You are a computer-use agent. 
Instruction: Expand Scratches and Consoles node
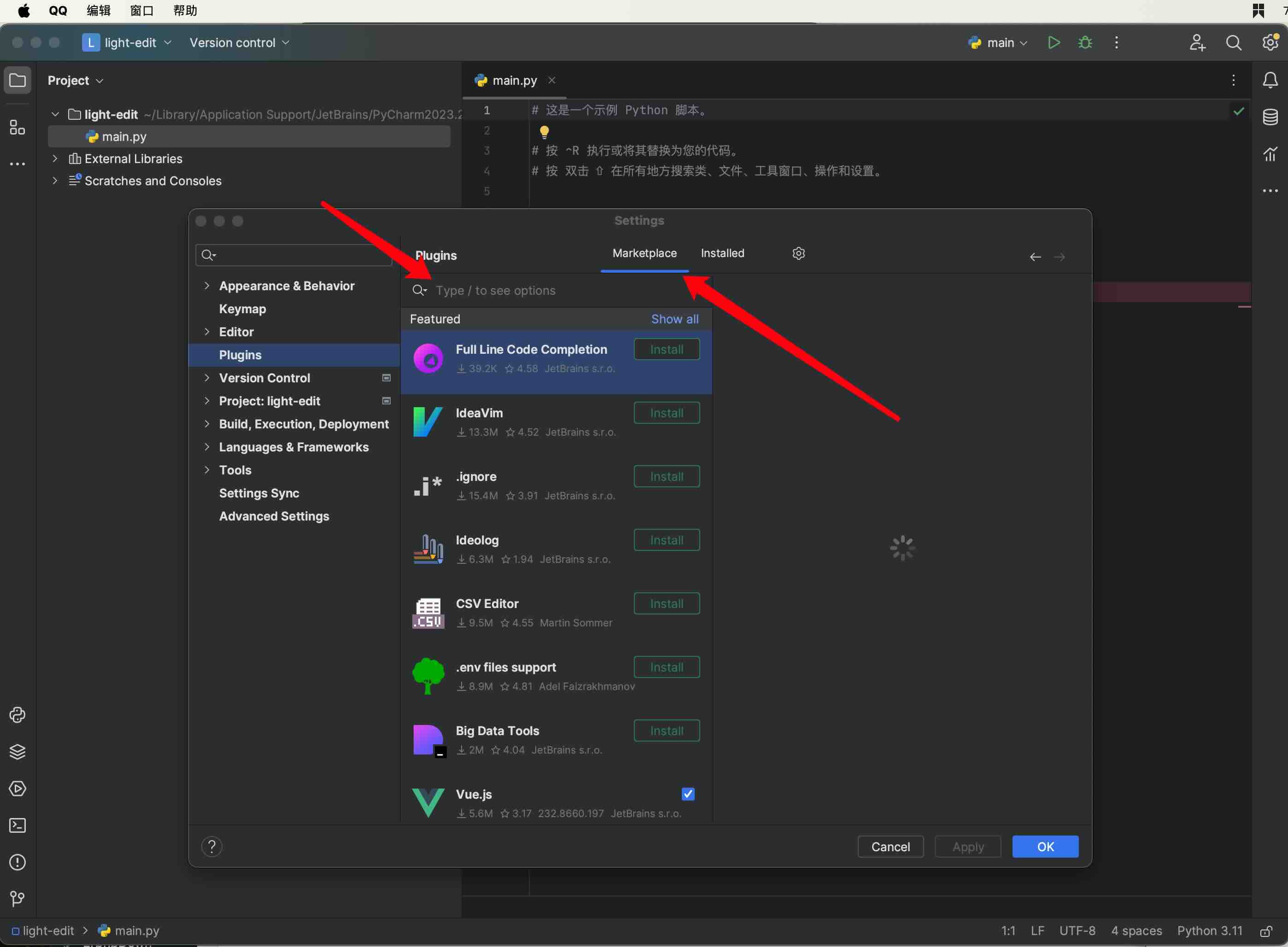pos(55,181)
